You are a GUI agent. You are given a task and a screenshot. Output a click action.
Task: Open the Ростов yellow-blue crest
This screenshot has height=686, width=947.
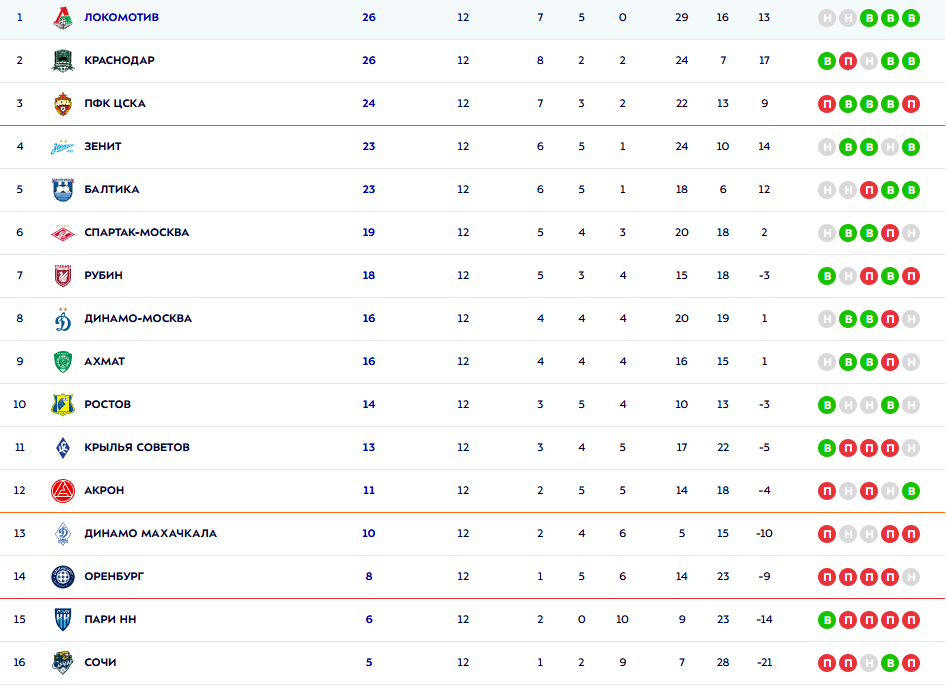[x=63, y=405]
